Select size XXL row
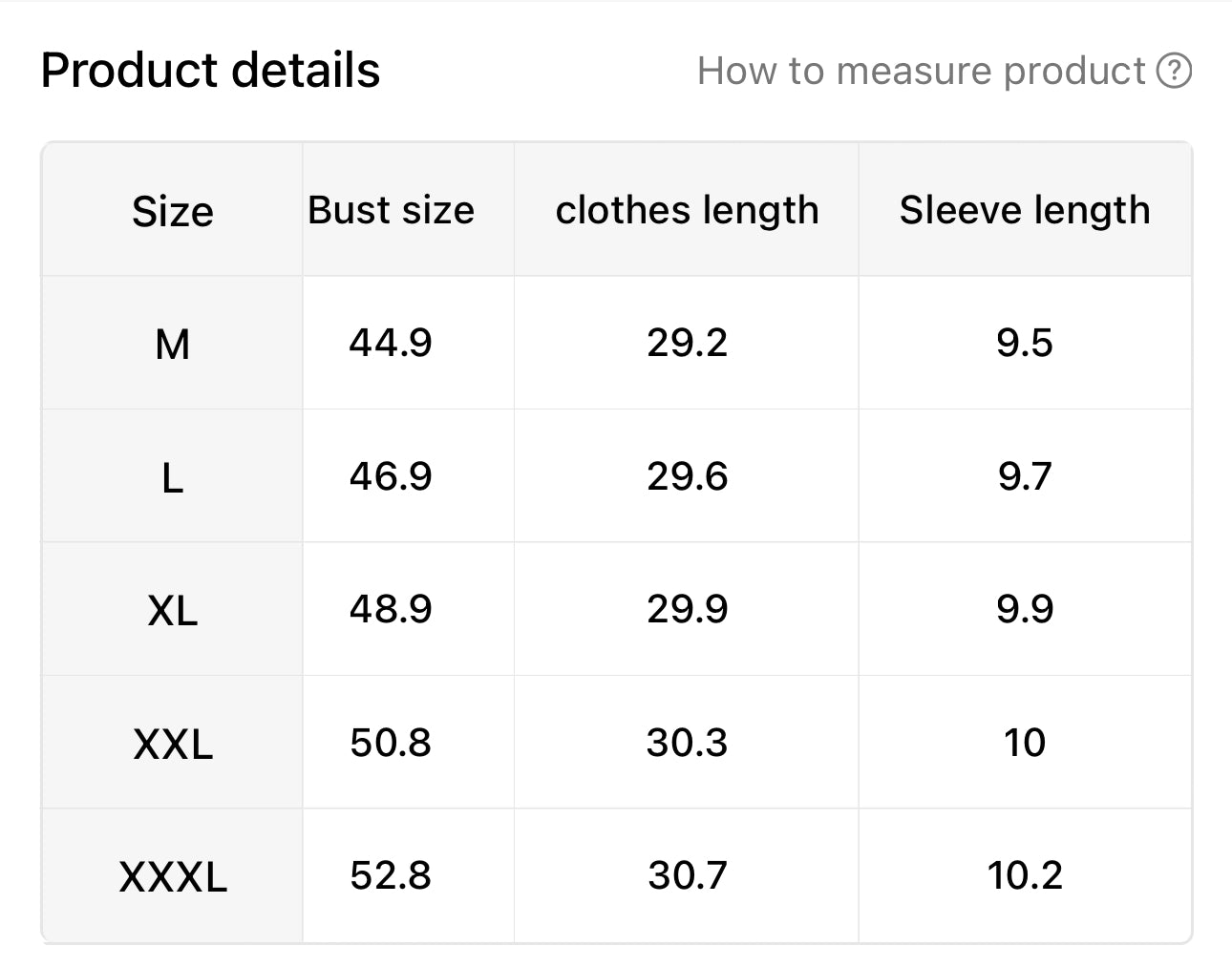This screenshot has height=967, width=1232. click(x=172, y=743)
